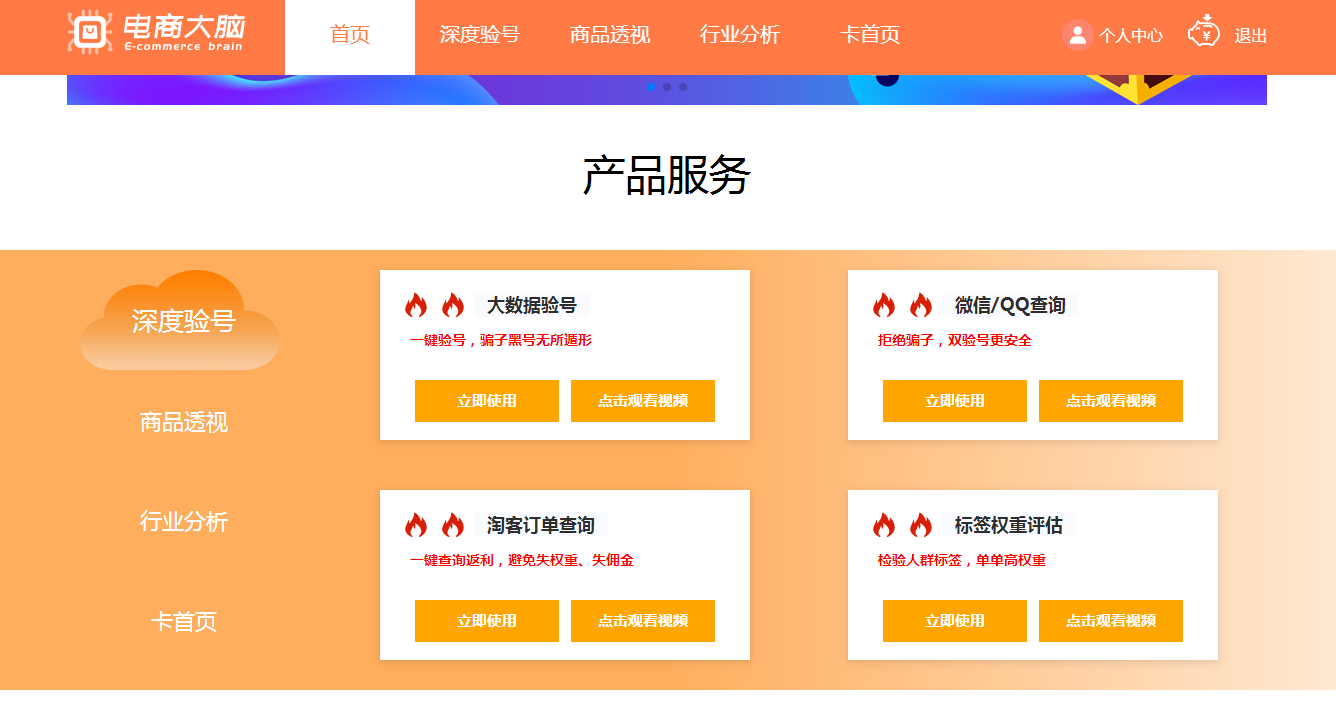This screenshot has height=702, width=1336.
Task: Click the 大数据验号 card title
Action: (x=532, y=305)
